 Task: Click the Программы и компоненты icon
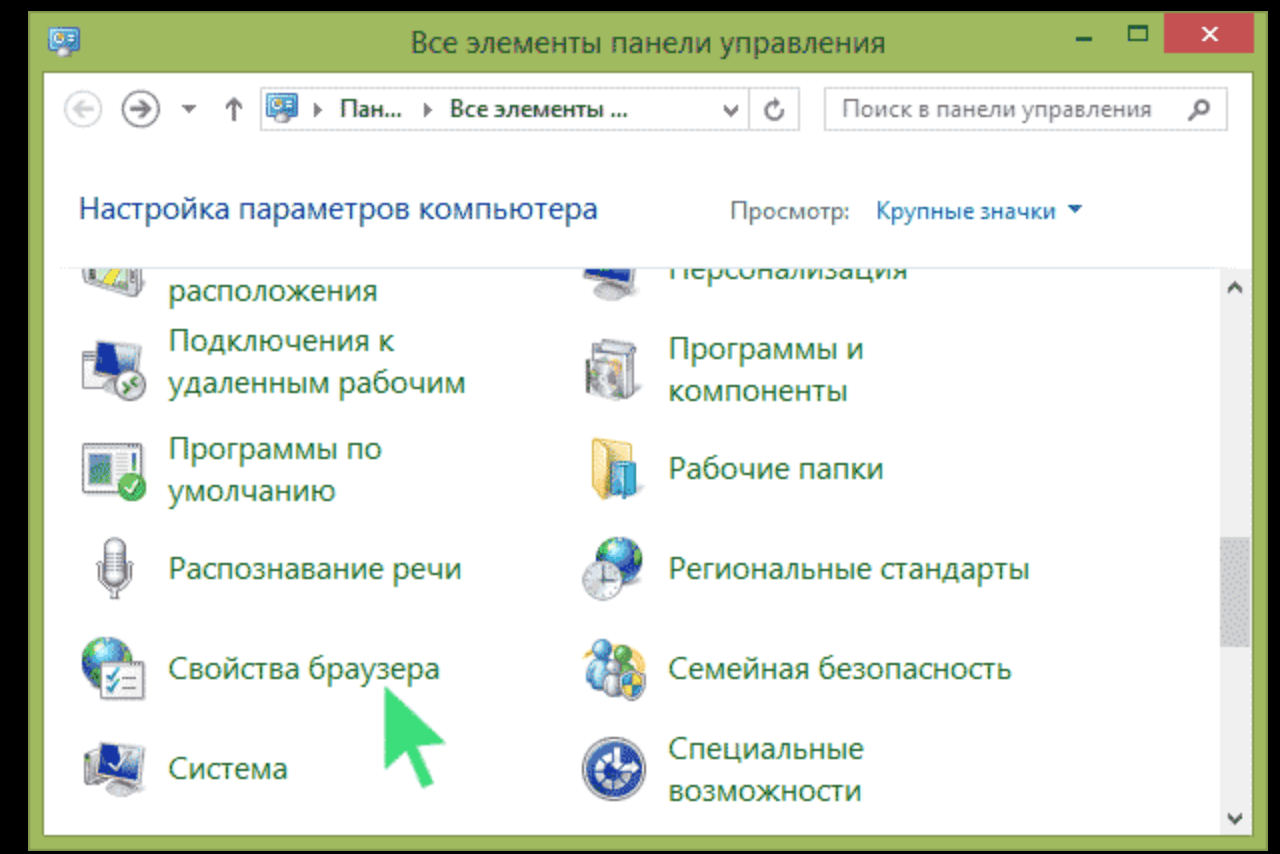point(611,370)
